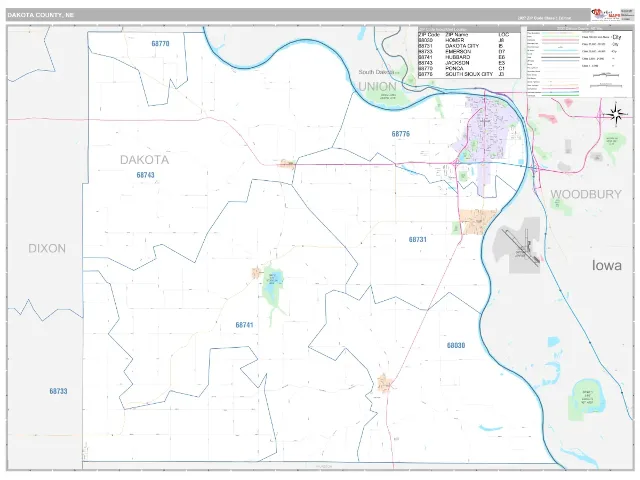Select the PONCA row in ZIP table
Image resolution: width=640 pixels, height=480 pixels.
(469, 69)
